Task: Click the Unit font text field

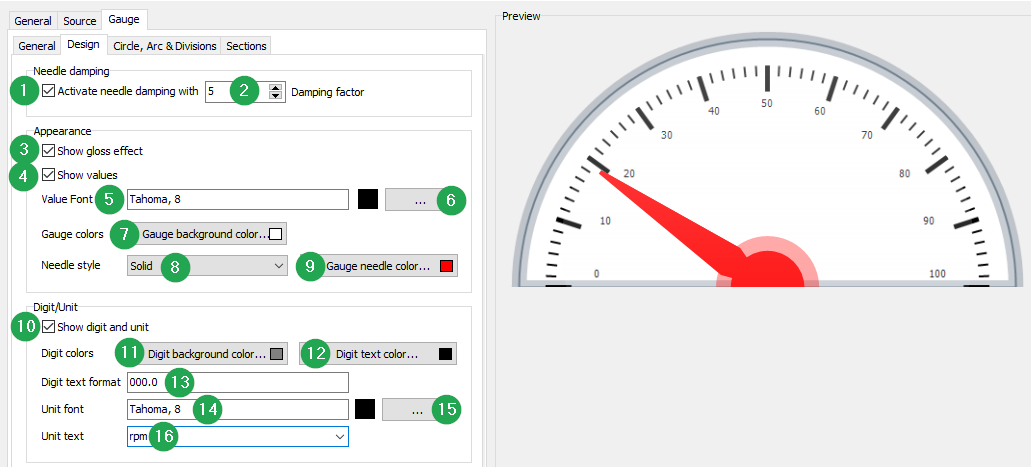Action: [x=237, y=409]
